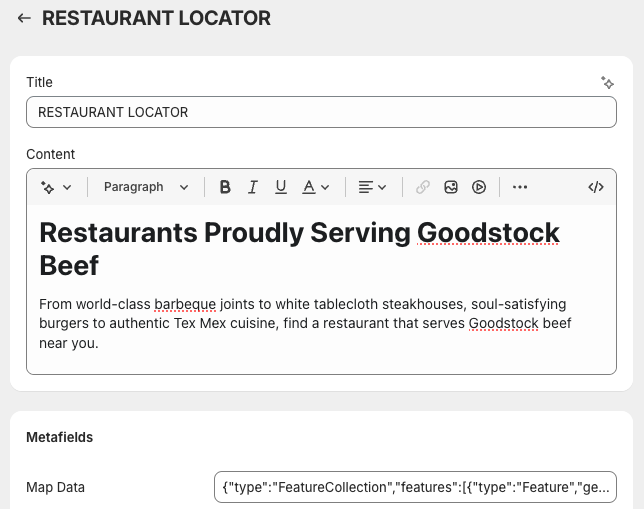Toggle underline formatting
The width and height of the screenshot is (644, 509).
[281, 187]
